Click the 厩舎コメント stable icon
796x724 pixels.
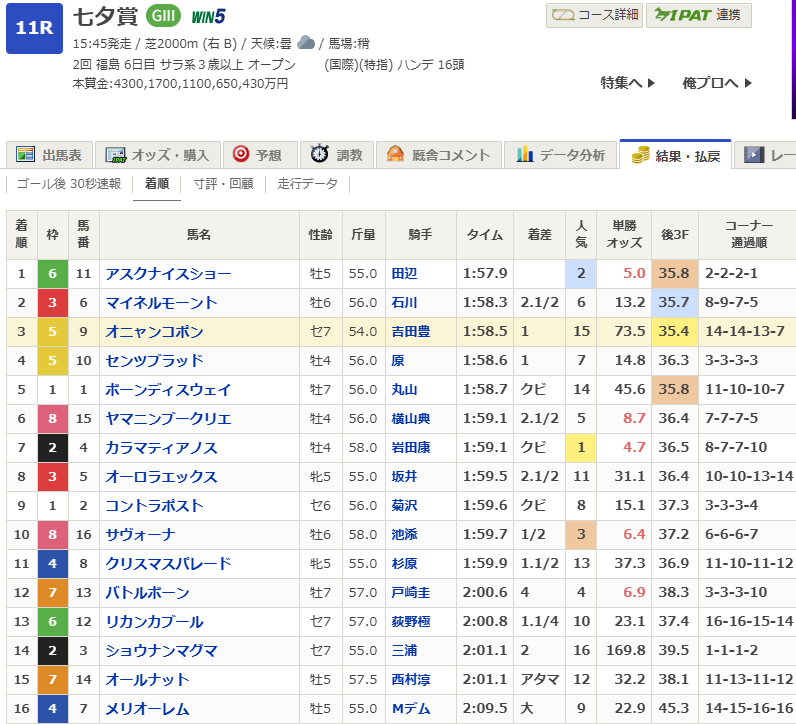(395, 154)
